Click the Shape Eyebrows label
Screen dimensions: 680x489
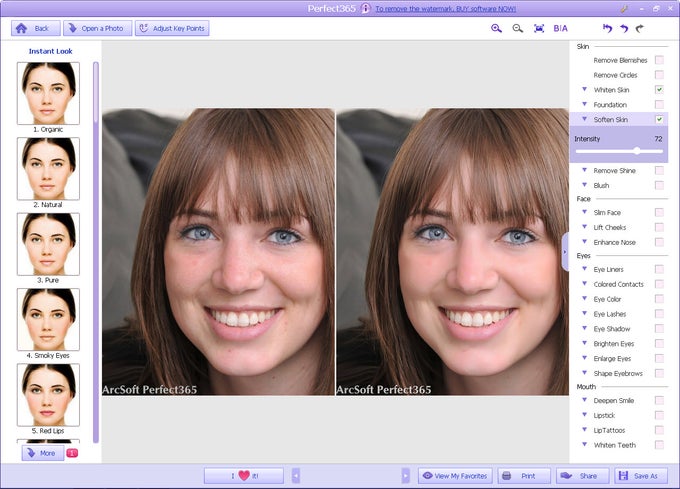click(618, 373)
